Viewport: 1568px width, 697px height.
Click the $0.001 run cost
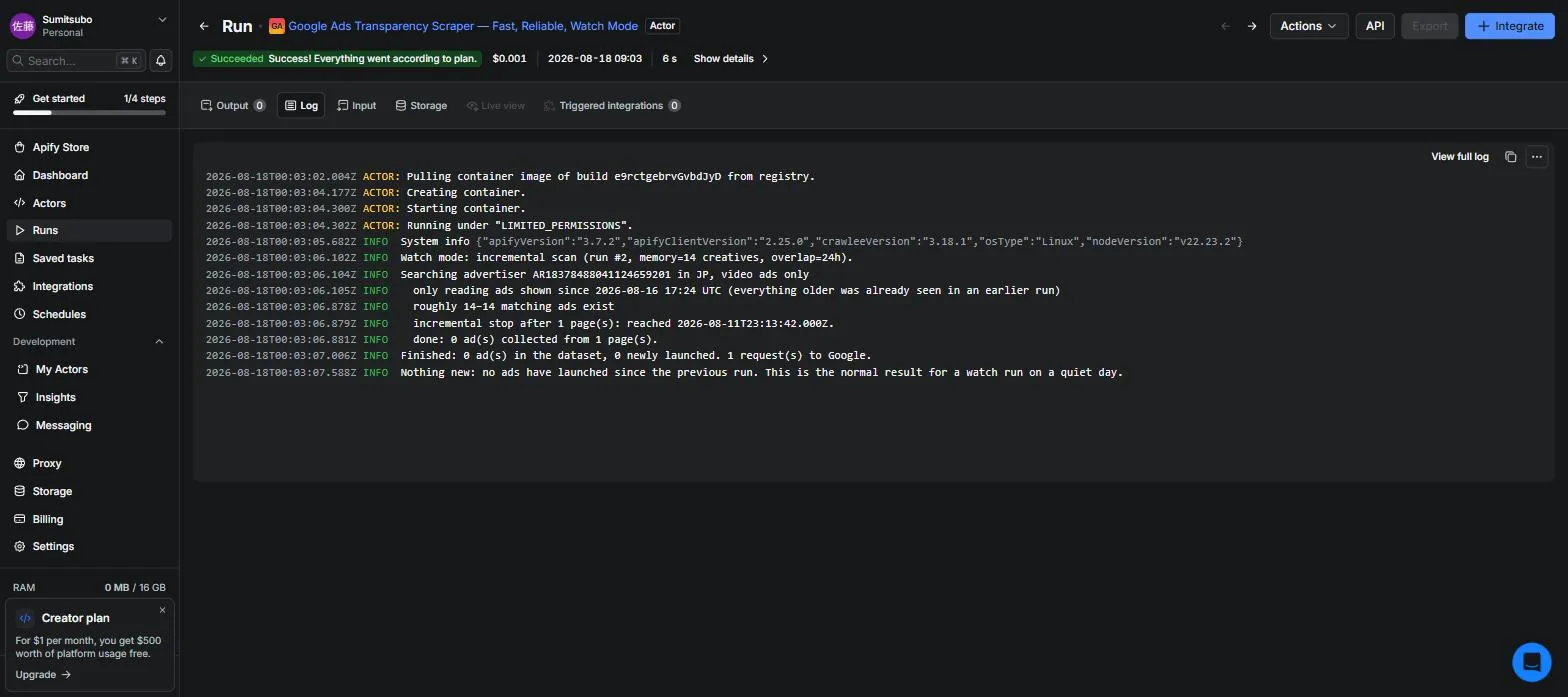pyautogui.click(x=509, y=59)
